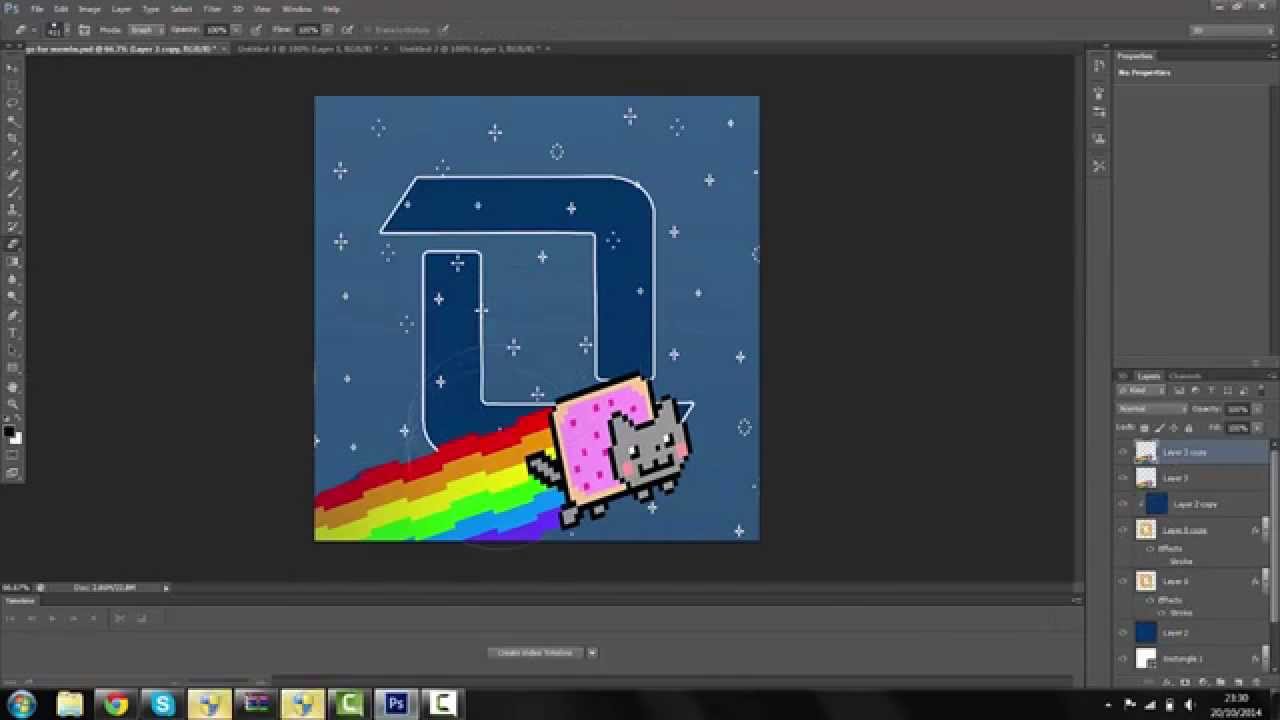Viewport: 1280px width, 720px height.
Task: Open the Filter menu
Action: 213,9
